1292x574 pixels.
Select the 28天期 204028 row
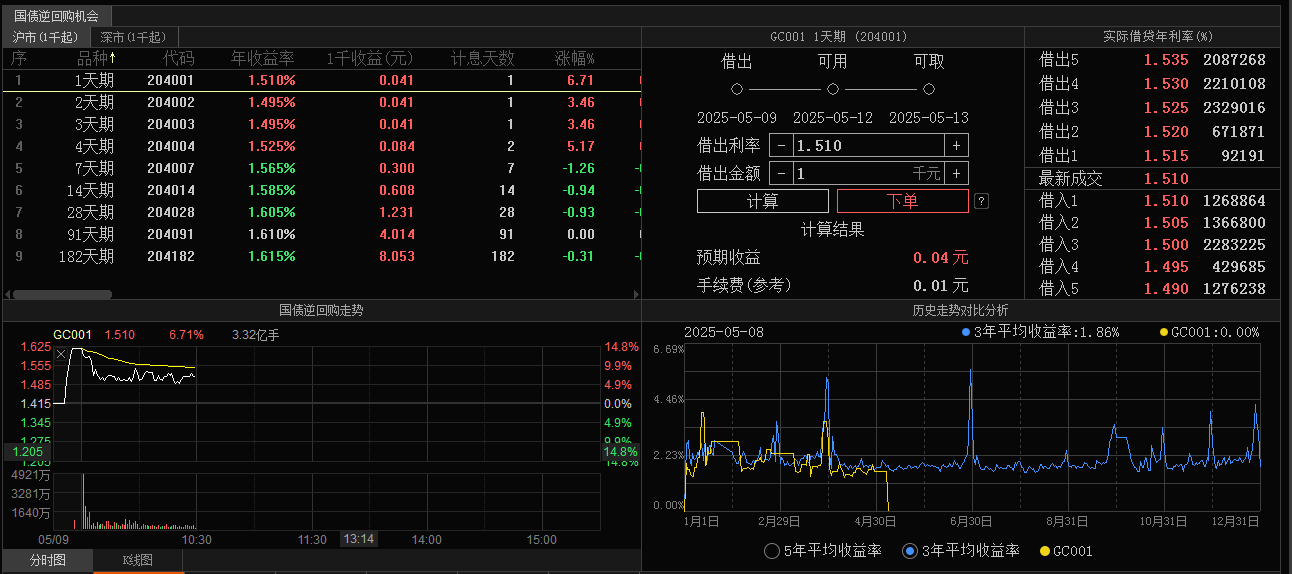click(320, 212)
